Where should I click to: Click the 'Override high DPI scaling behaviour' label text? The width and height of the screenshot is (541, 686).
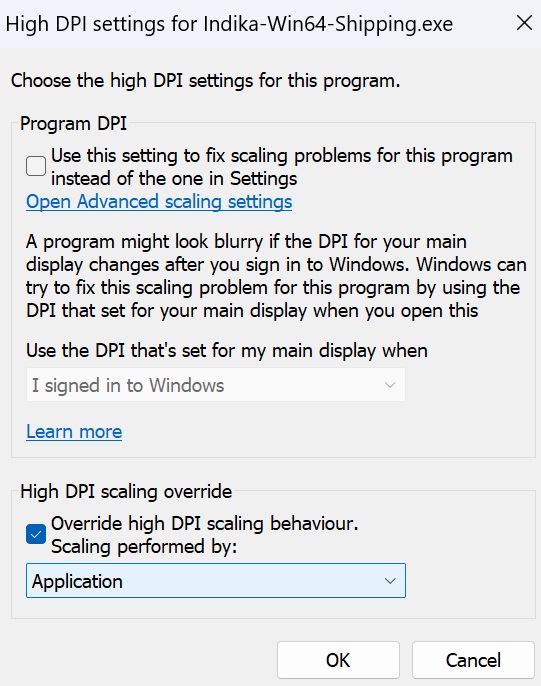(205, 523)
